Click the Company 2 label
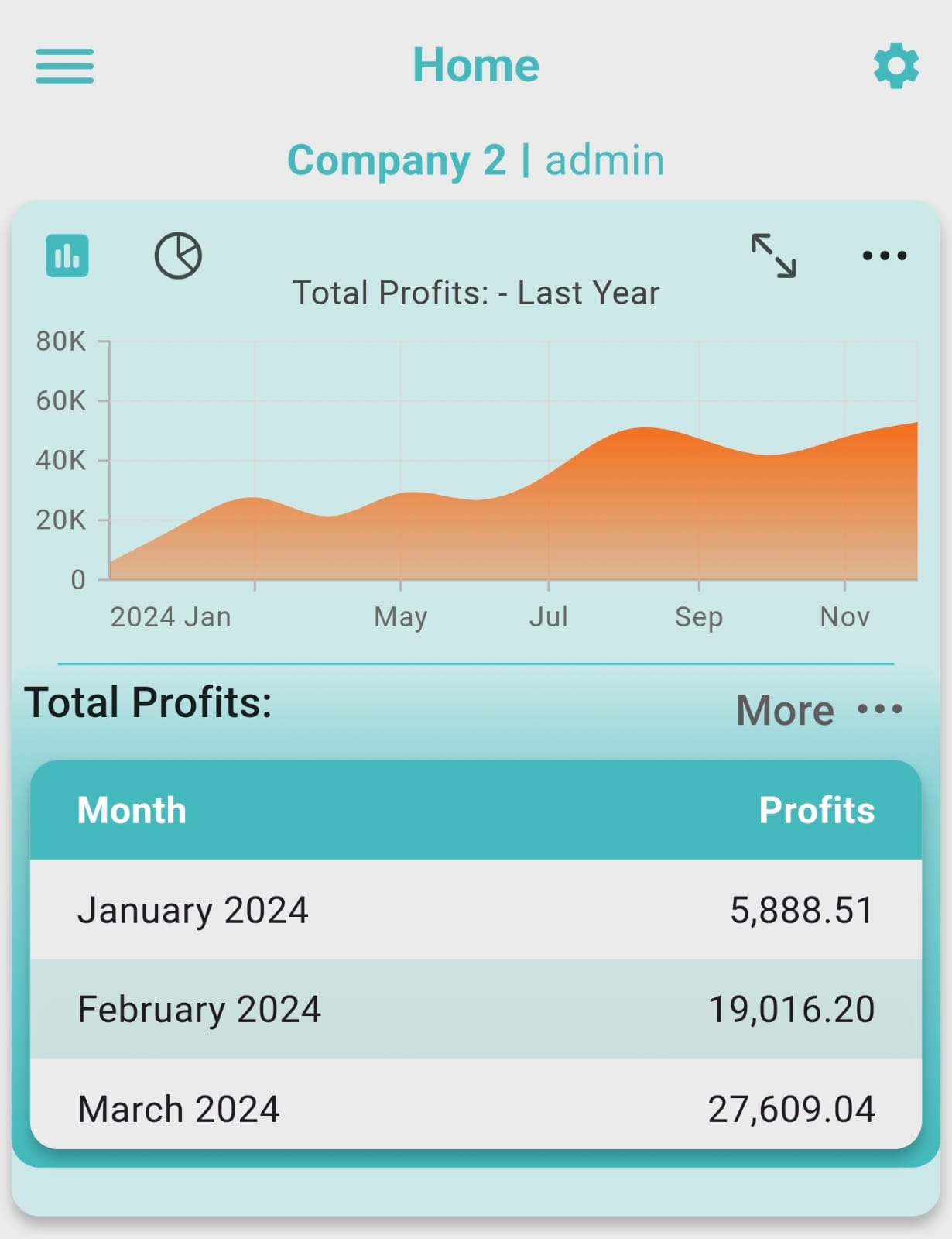Viewport: 952px width, 1239px height. point(396,160)
